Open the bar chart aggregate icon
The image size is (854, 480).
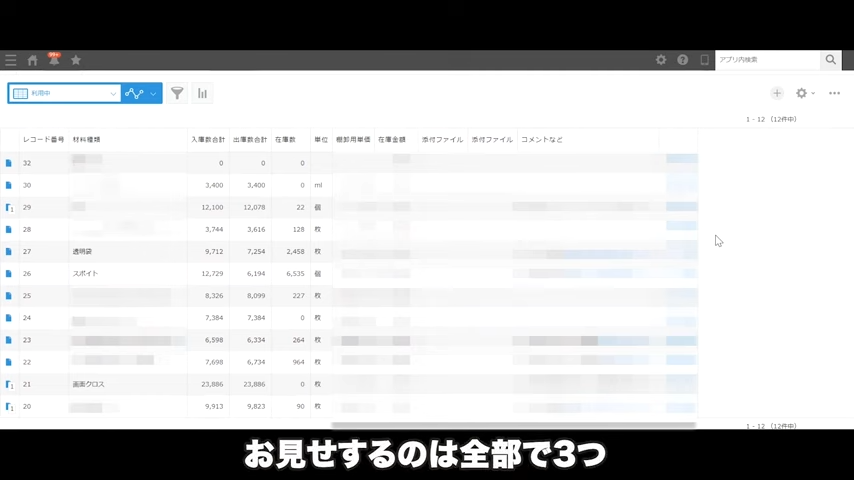(x=203, y=93)
